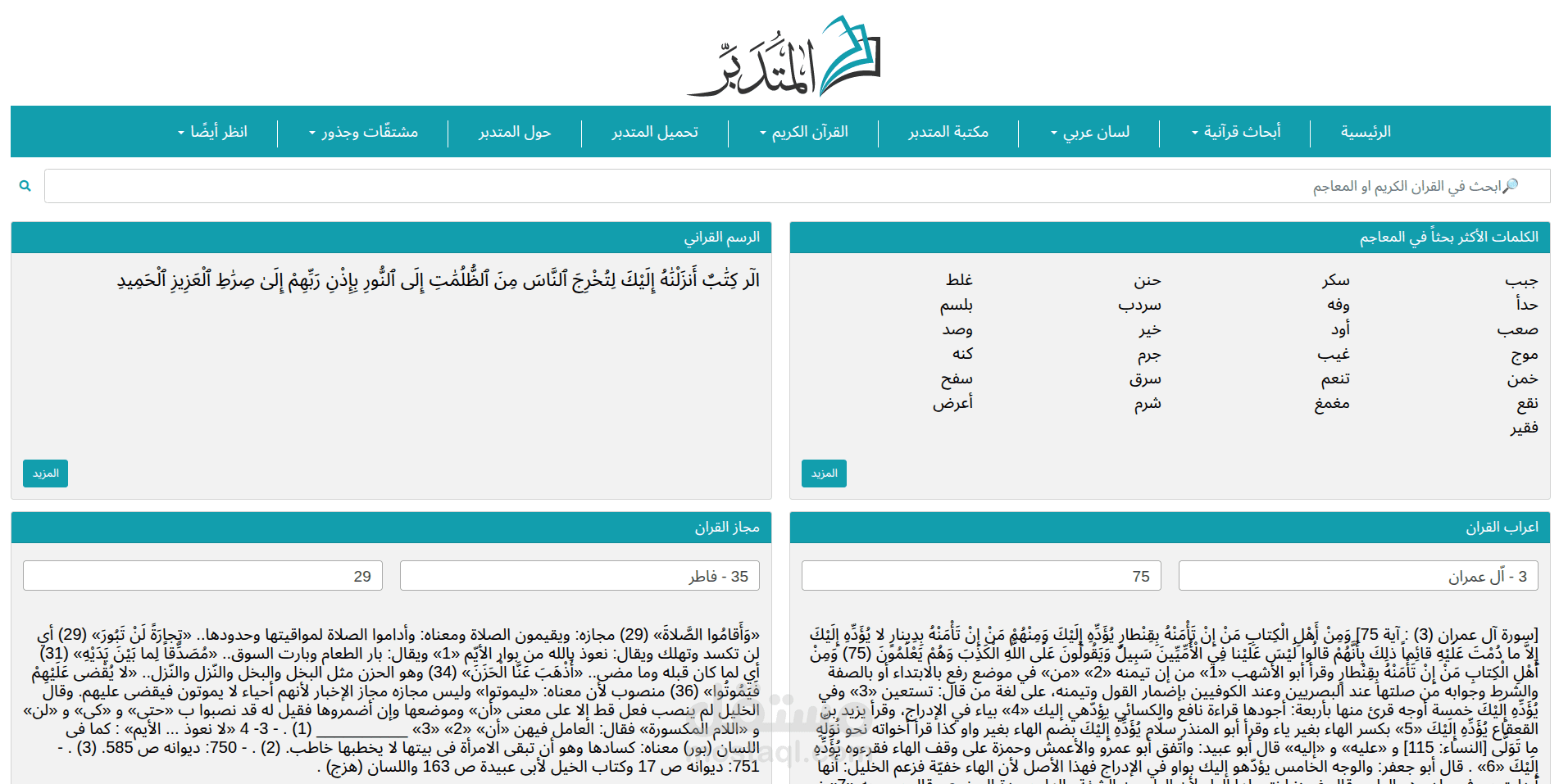Click the word غيب in the searched list
The image size is (1559, 784).
[x=1334, y=354]
